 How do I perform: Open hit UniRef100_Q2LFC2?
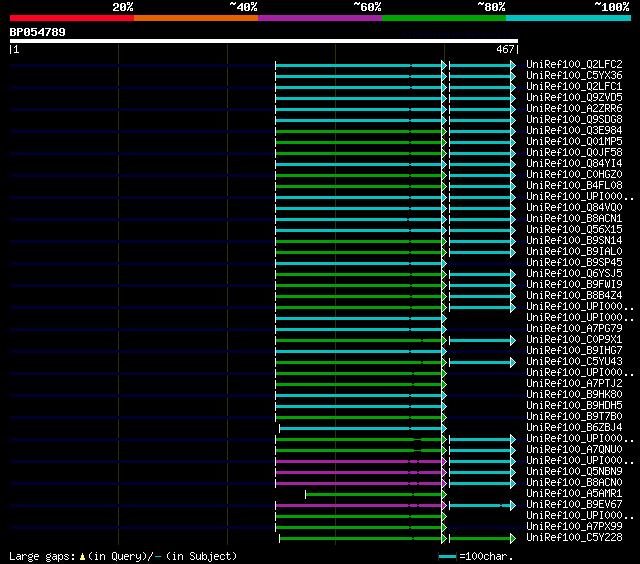tap(574, 64)
